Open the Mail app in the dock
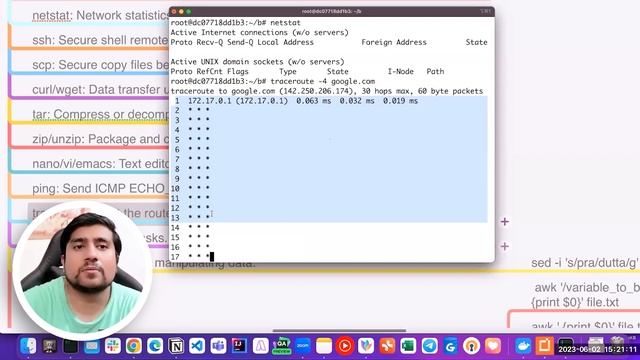Screen dimensions: 640x360 coord(92,346)
